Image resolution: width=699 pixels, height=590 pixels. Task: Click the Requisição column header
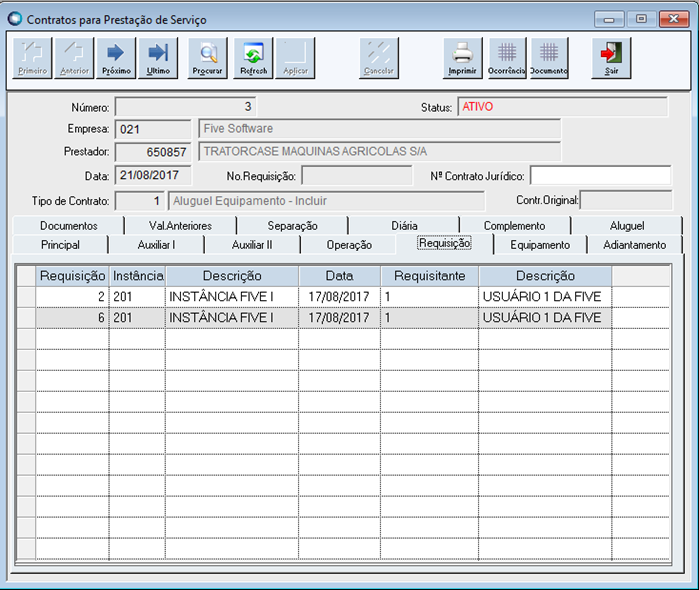[72, 276]
